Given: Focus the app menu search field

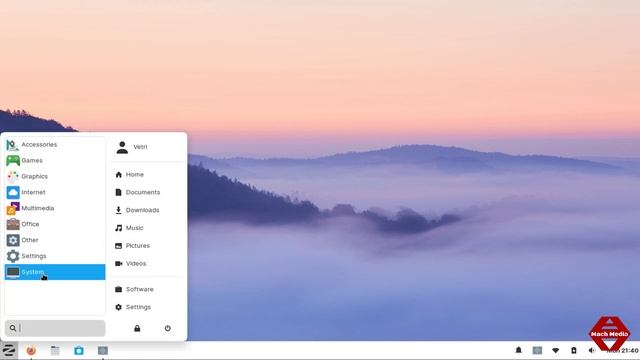Looking at the screenshot, I should click(x=55, y=328).
